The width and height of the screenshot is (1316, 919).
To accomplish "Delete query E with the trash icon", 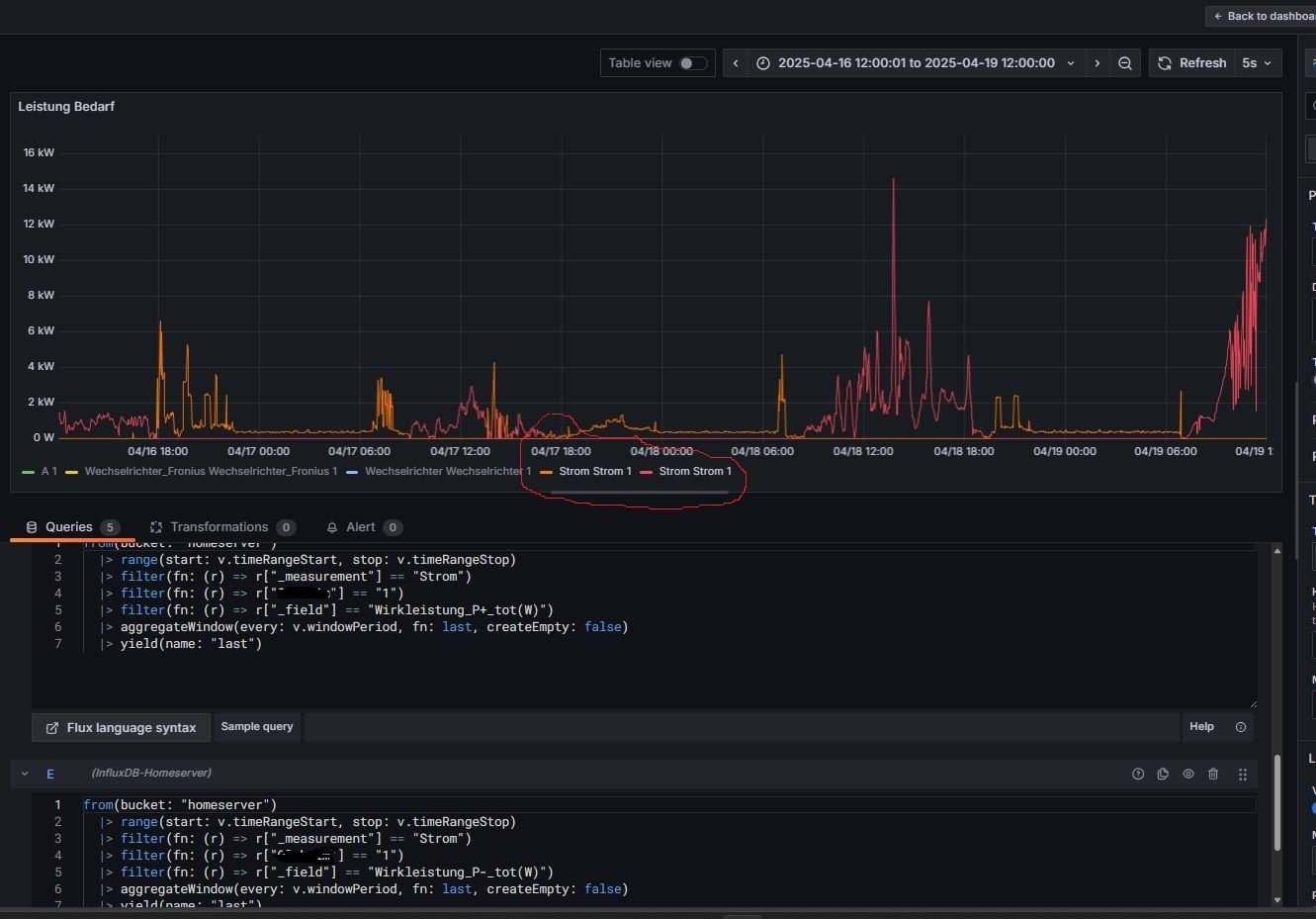I will point(1213,774).
